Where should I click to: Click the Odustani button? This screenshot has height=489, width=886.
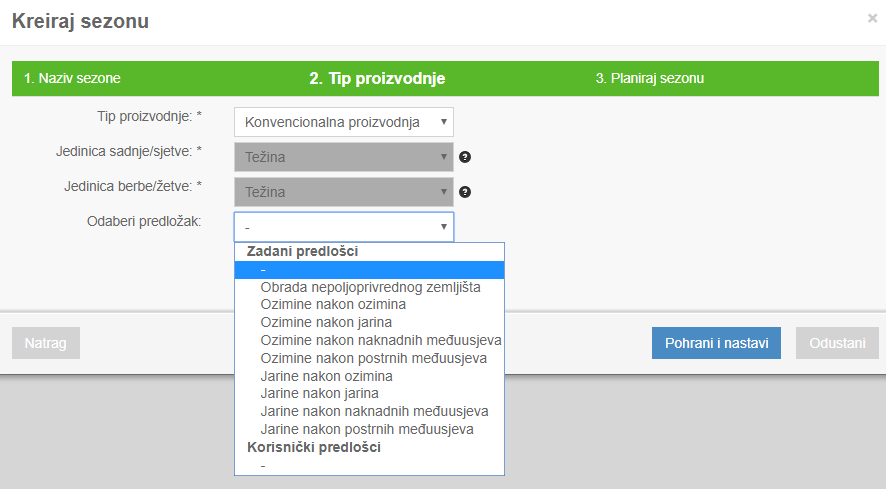coord(837,343)
